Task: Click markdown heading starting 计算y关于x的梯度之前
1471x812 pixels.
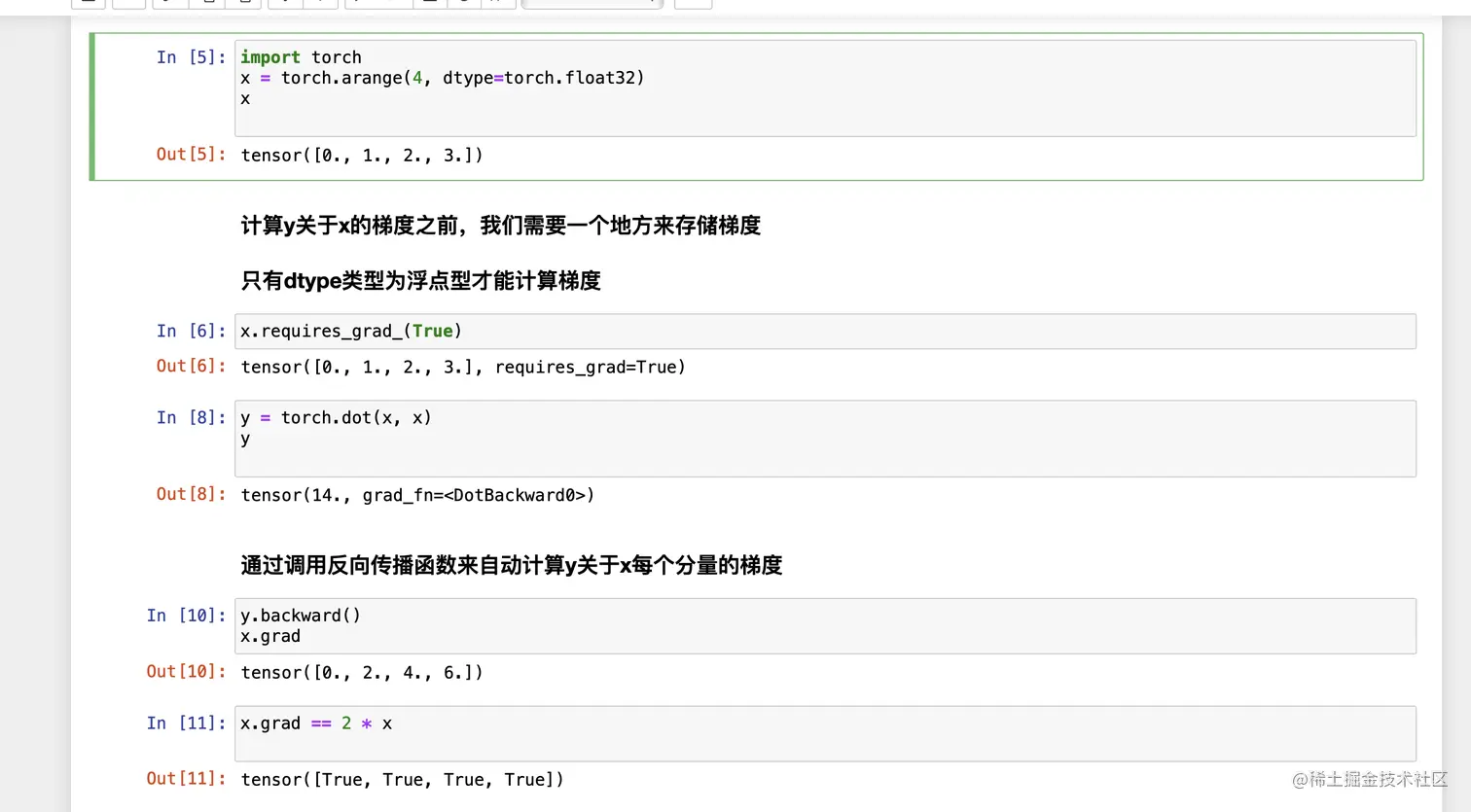Action: 501,226
